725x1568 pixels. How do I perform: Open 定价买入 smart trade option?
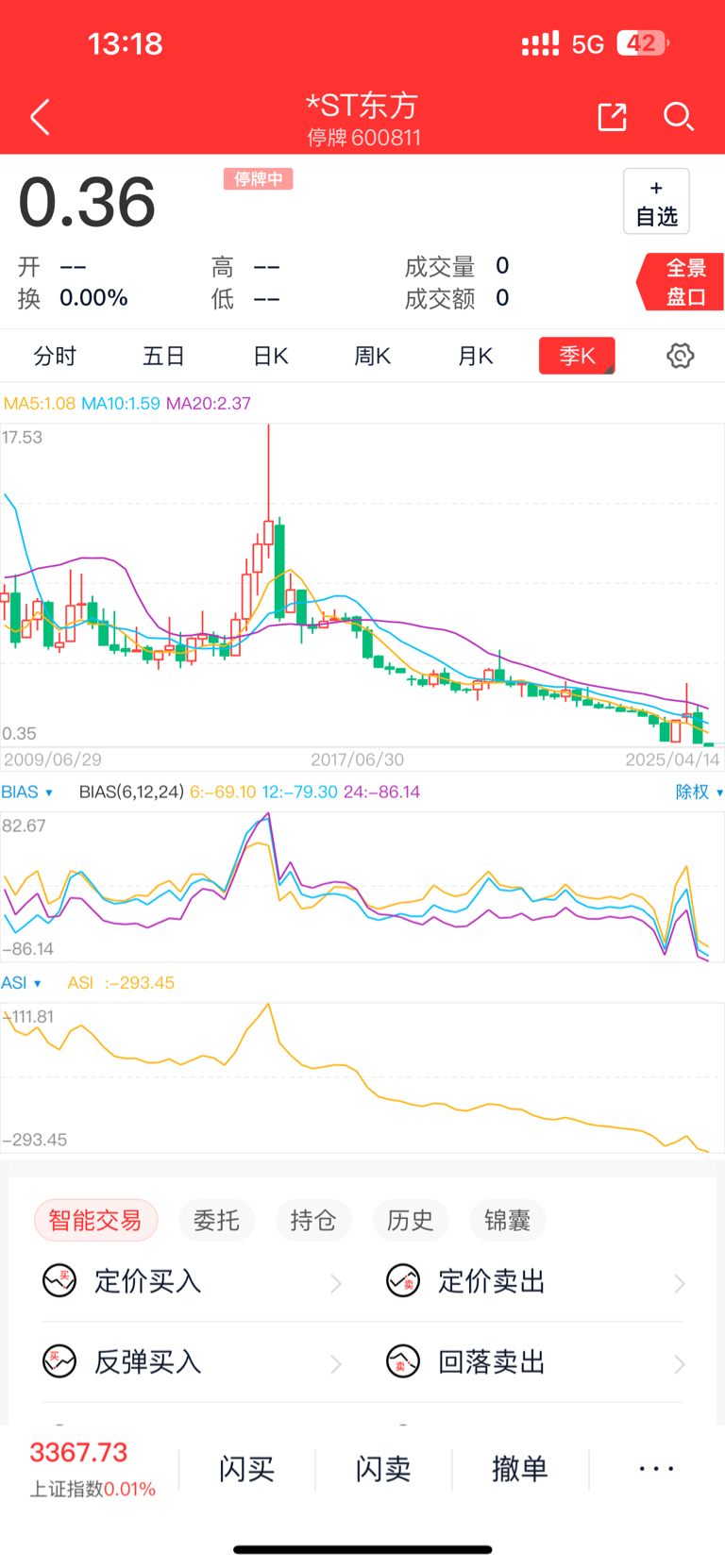click(193, 1281)
